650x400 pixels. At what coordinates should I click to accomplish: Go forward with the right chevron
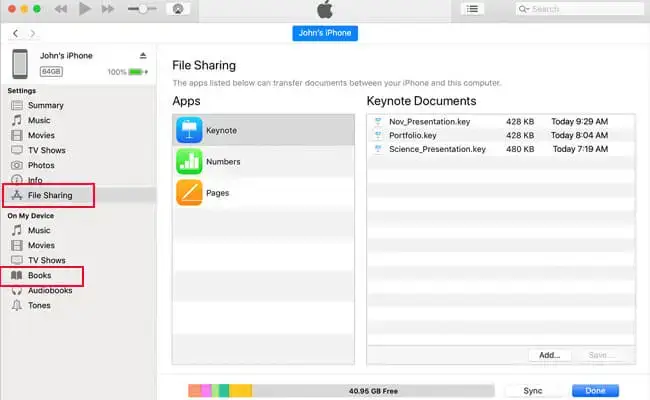pyautogui.click(x=32, y=33)
